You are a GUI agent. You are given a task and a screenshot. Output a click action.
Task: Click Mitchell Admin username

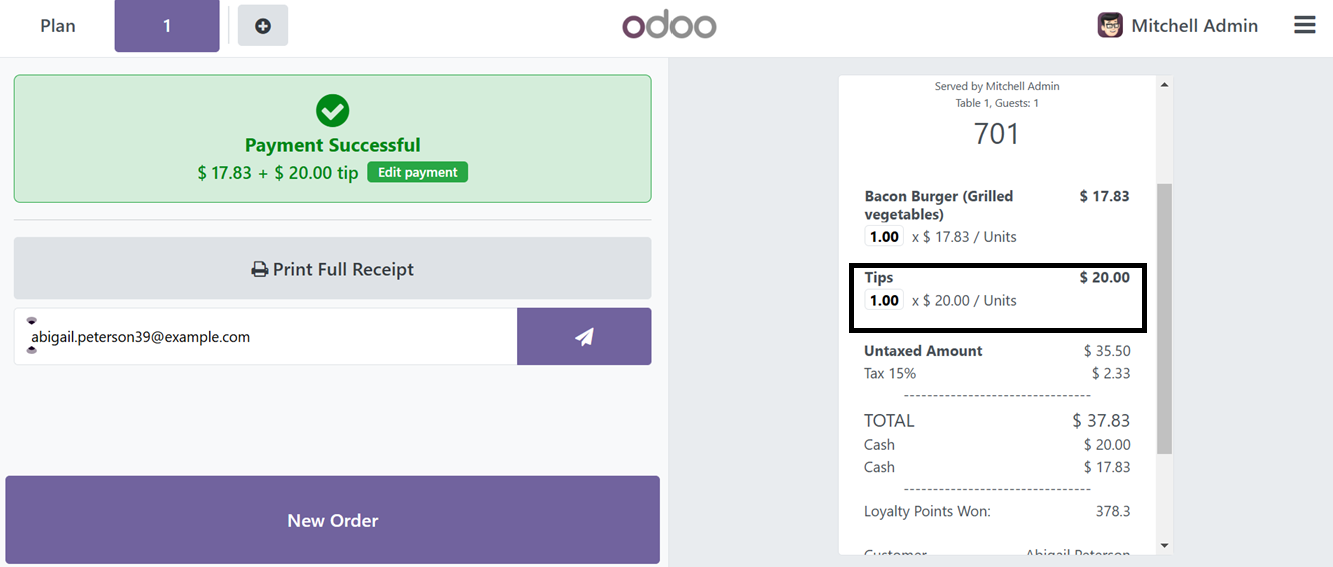pyautogui.click(x=1194, y=26)
